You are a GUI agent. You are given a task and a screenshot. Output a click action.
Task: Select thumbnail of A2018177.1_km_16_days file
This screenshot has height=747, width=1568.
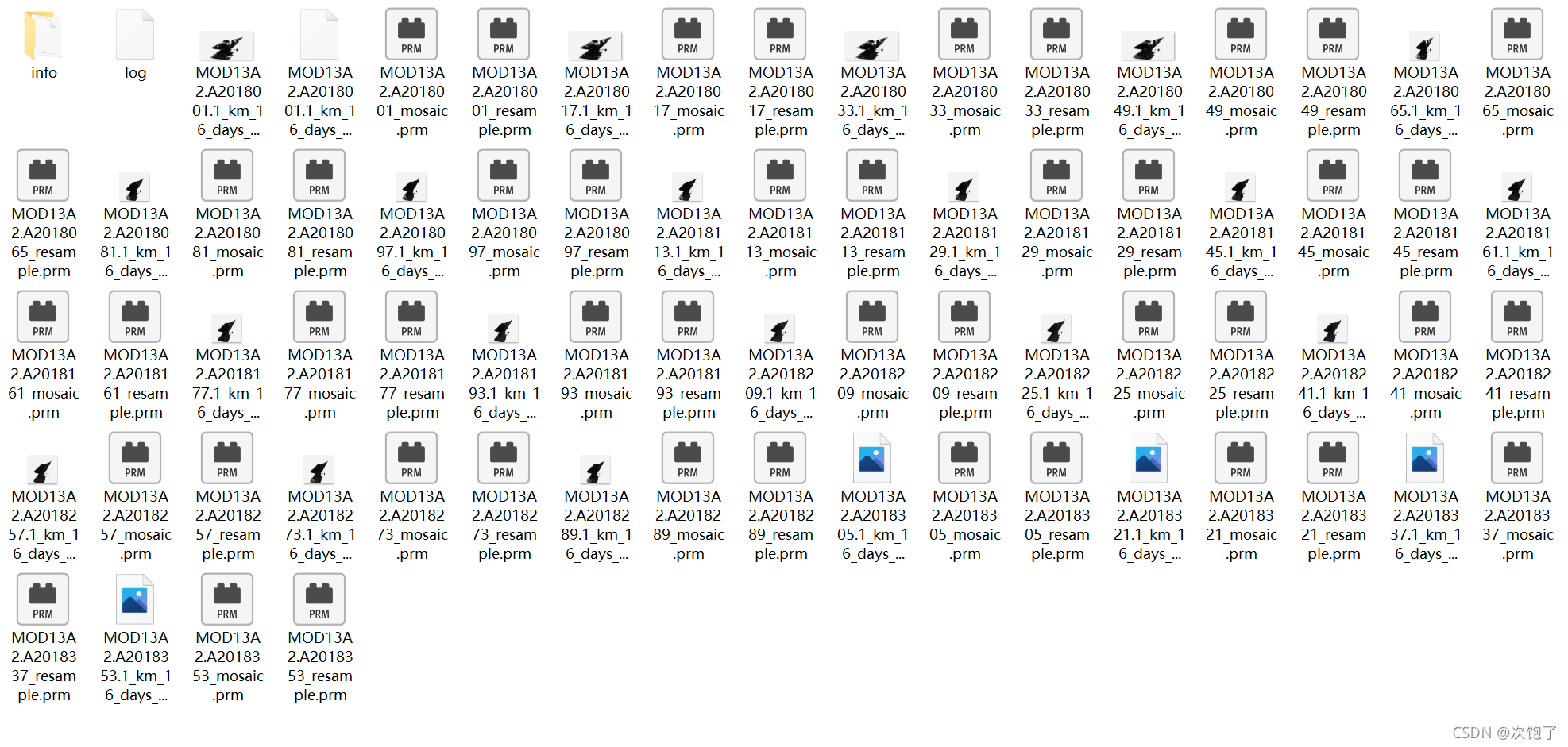click(x=227, y=329)
